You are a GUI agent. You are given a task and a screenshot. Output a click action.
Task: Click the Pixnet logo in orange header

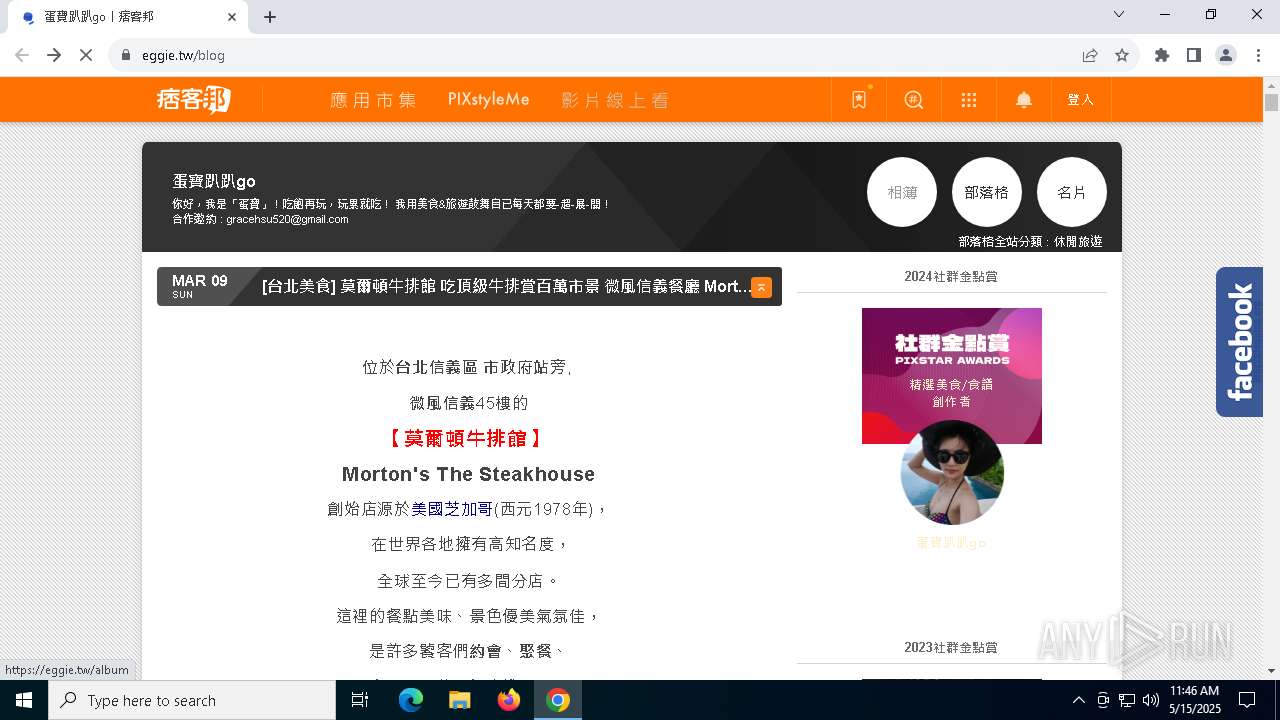[x=193, y=99]
